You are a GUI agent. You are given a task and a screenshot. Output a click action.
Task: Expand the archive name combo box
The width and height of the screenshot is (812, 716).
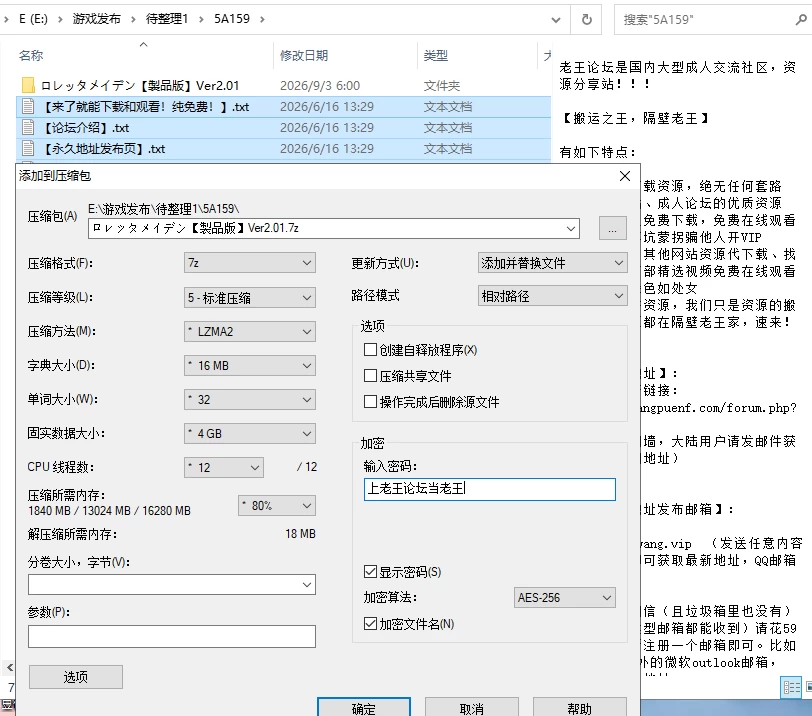571,228
